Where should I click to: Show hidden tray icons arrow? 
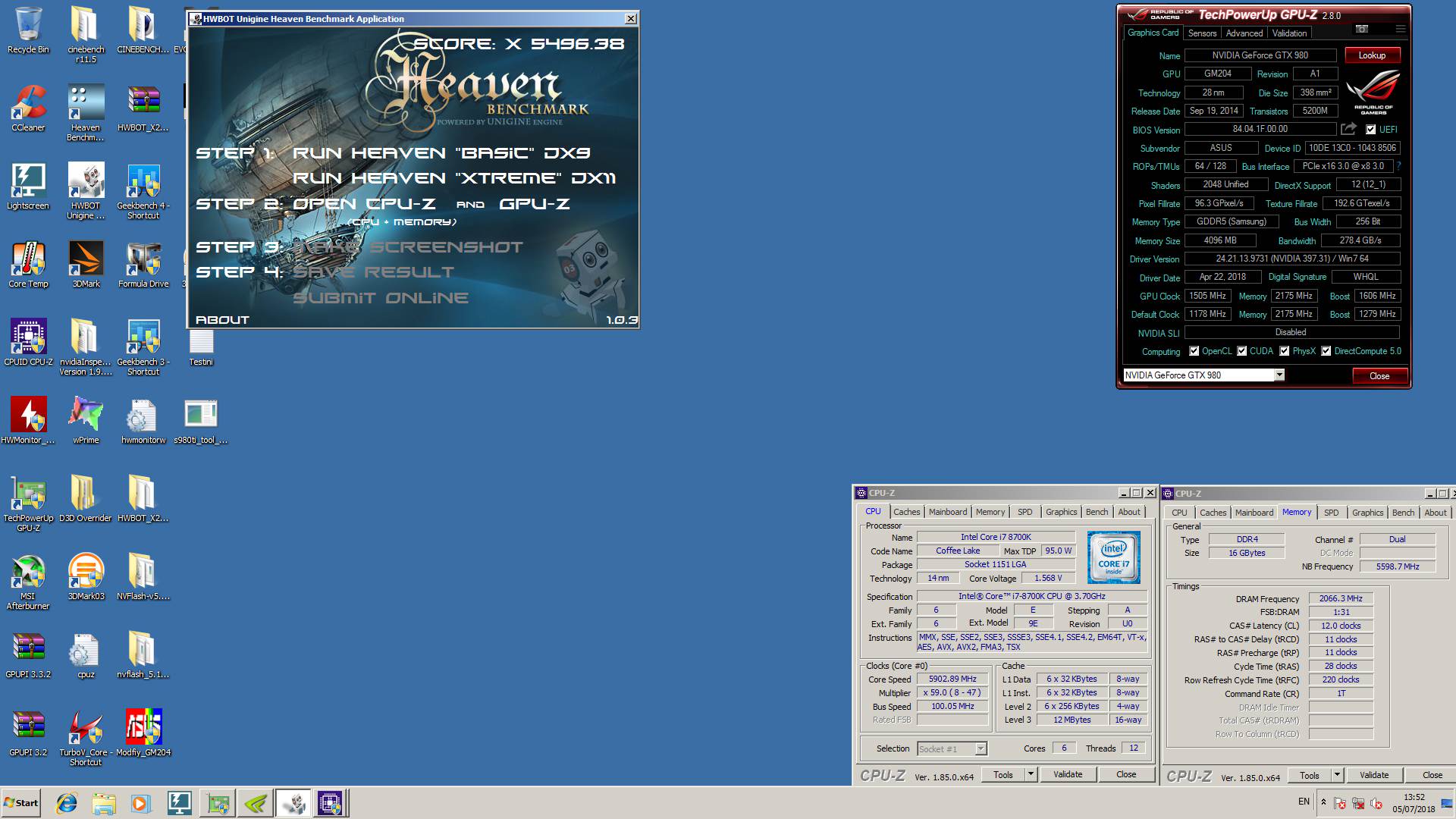(1323, 802)
